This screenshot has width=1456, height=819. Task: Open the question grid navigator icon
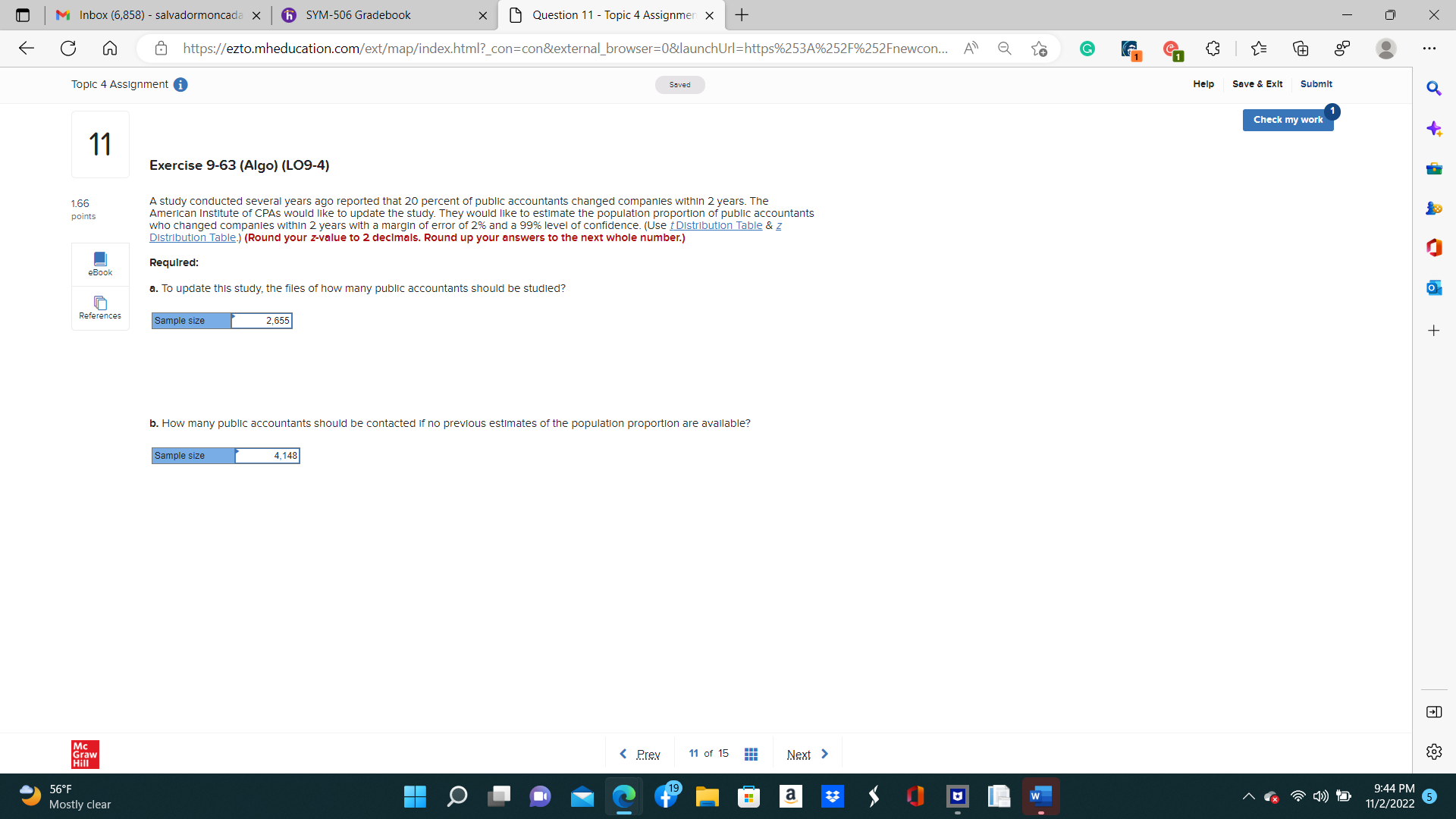[x=751, y=754]
